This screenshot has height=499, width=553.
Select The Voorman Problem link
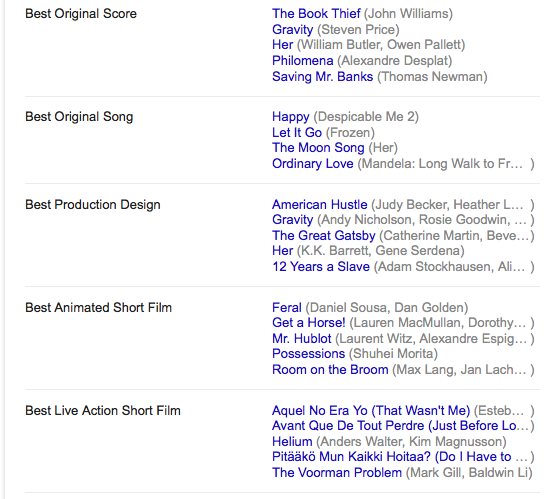pyautogui.click(x=337, y=473)
